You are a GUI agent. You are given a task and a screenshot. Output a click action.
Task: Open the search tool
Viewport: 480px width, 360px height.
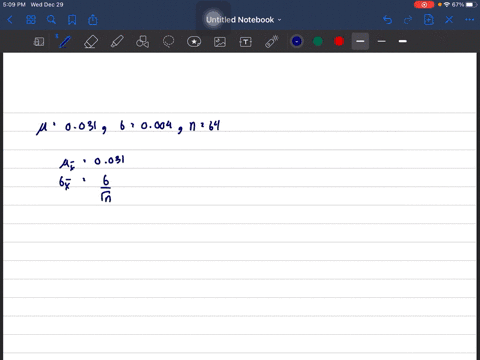pos(51,20)
